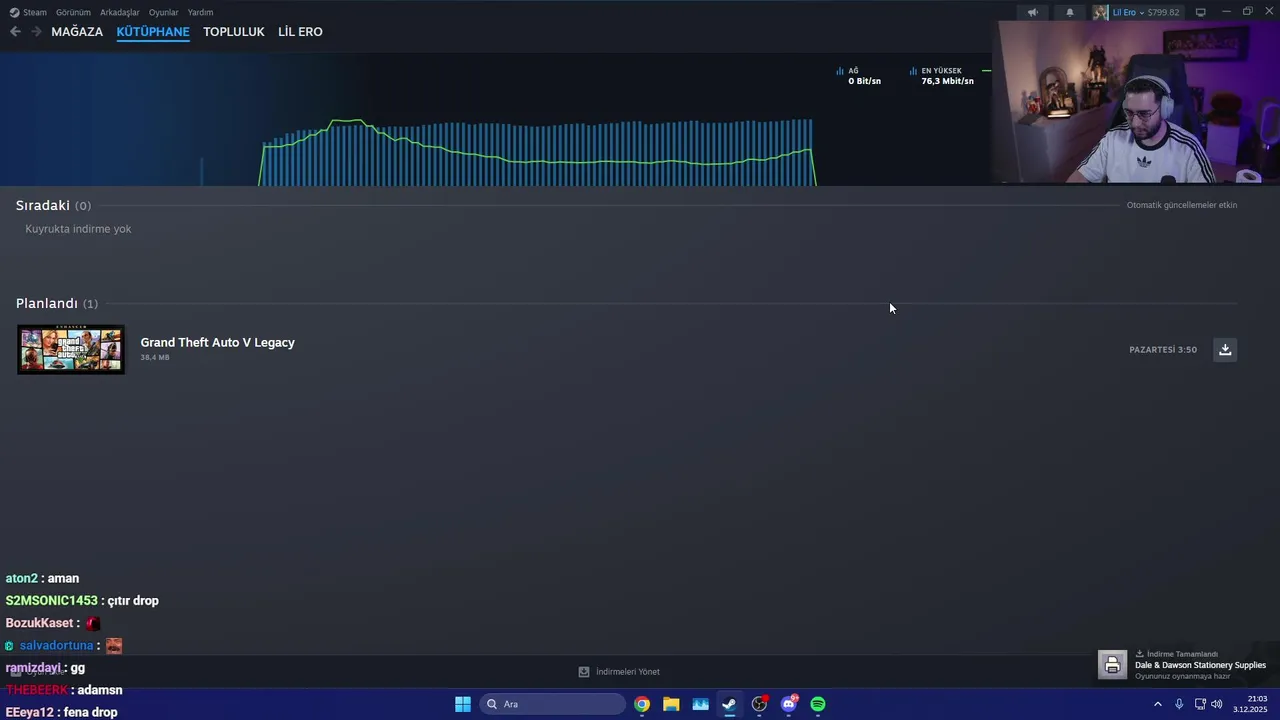Click the Dale & Dawson download complete notification
Screen dimensions: 1280x720
(x=1186, y=665)
